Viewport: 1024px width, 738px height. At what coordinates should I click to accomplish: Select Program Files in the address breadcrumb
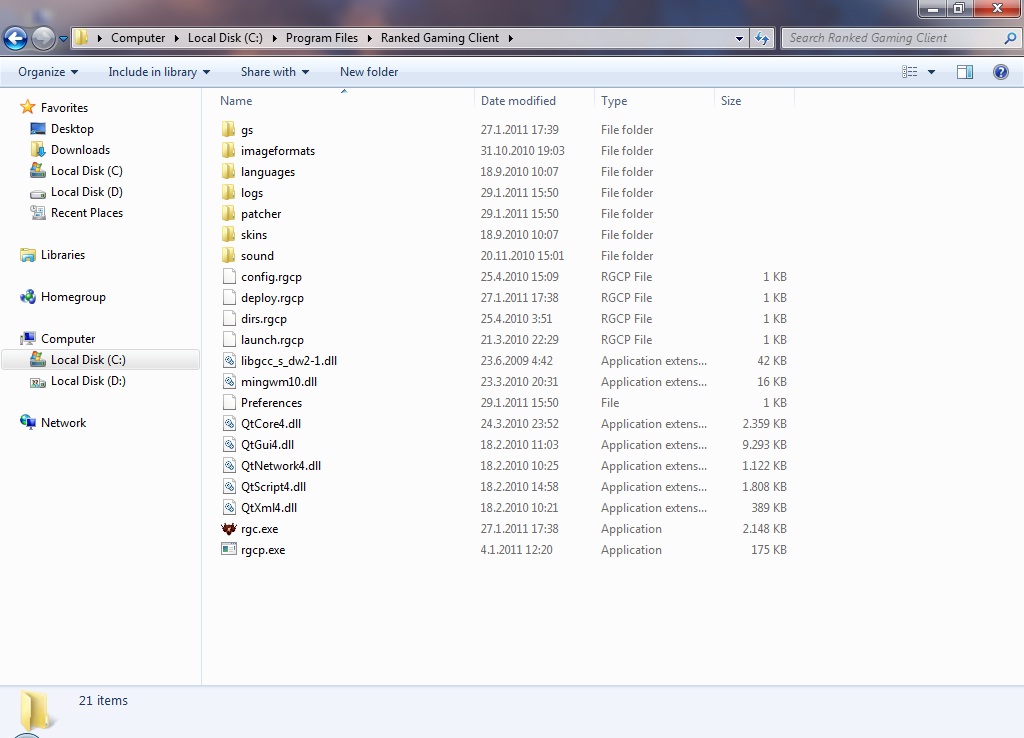(x=322, y=38)
